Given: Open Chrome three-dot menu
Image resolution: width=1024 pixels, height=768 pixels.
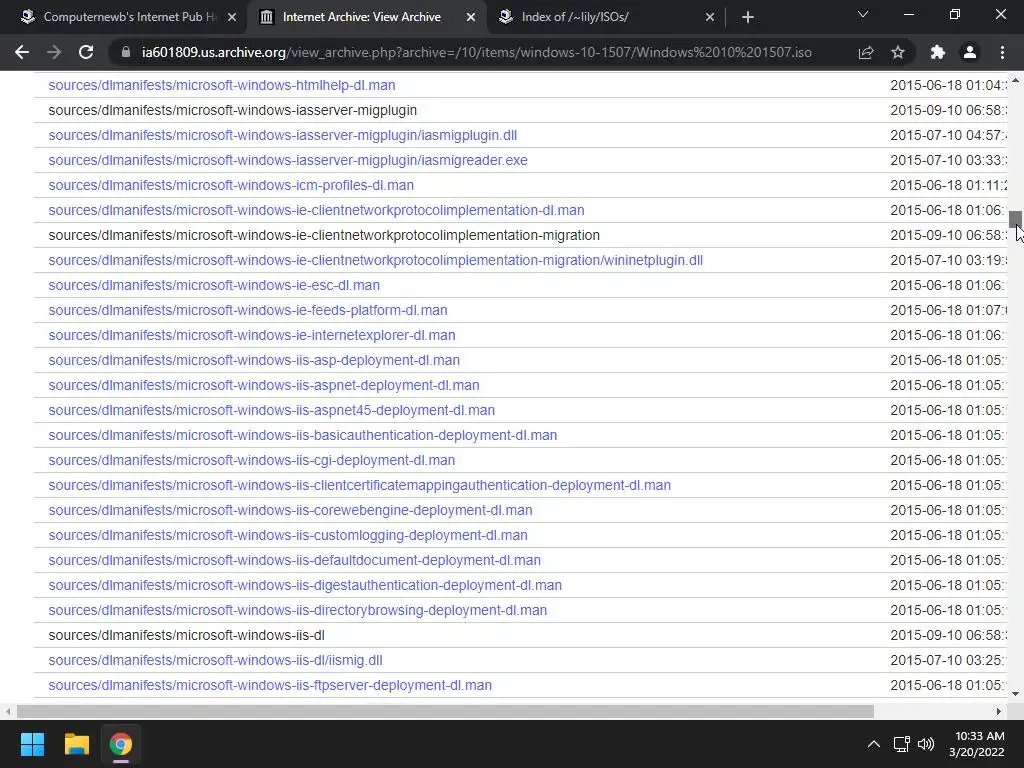Looking at the screenshot, I should pyautogui.click(x=1002, y=52).
